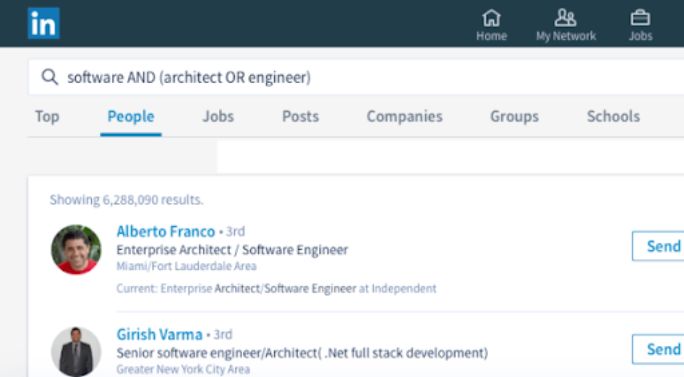Open Girish Varma's profile photo
The height and width of the screenshot is (377, 684).
[x=76, y=351]
